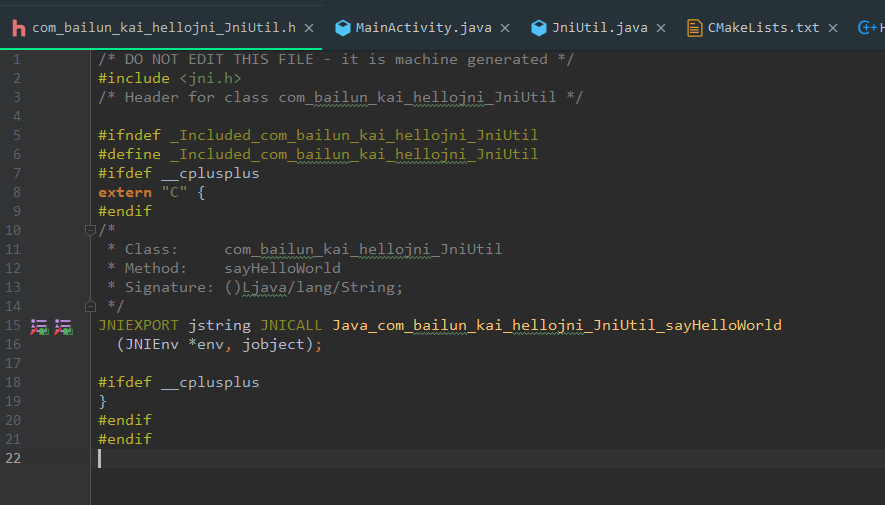Click '__cplusplus' on line 18
The height and width of the screenshot is (505, 885).
tap(210, 383)
